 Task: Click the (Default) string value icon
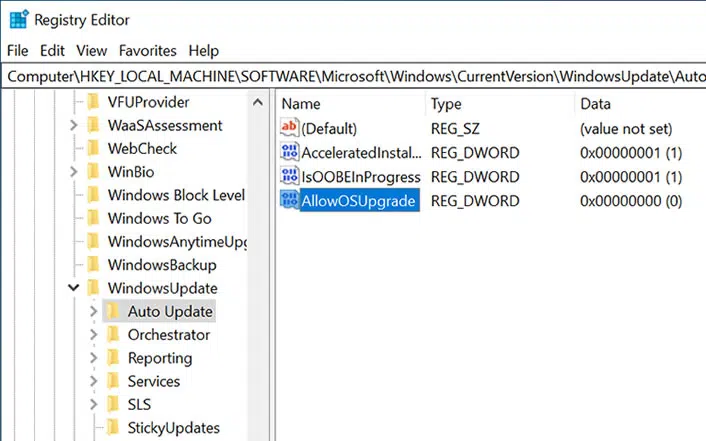click(x=289, y=128)
